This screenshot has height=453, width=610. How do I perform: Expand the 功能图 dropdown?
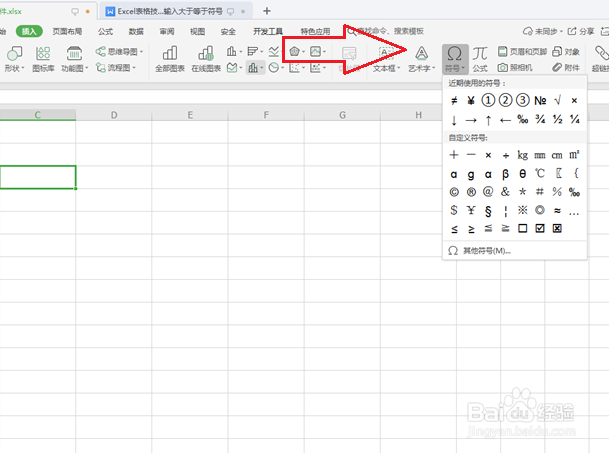pos(74,59)
